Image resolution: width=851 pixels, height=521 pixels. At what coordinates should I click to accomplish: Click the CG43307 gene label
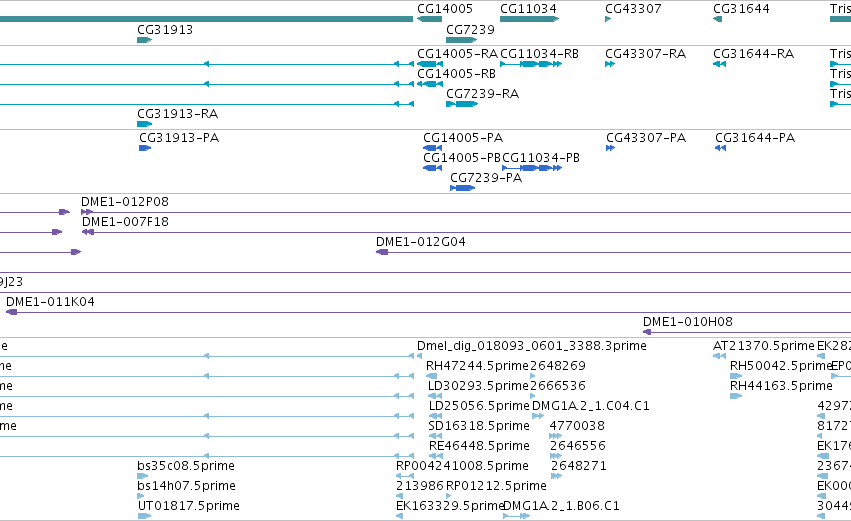[x=633, y=9]
